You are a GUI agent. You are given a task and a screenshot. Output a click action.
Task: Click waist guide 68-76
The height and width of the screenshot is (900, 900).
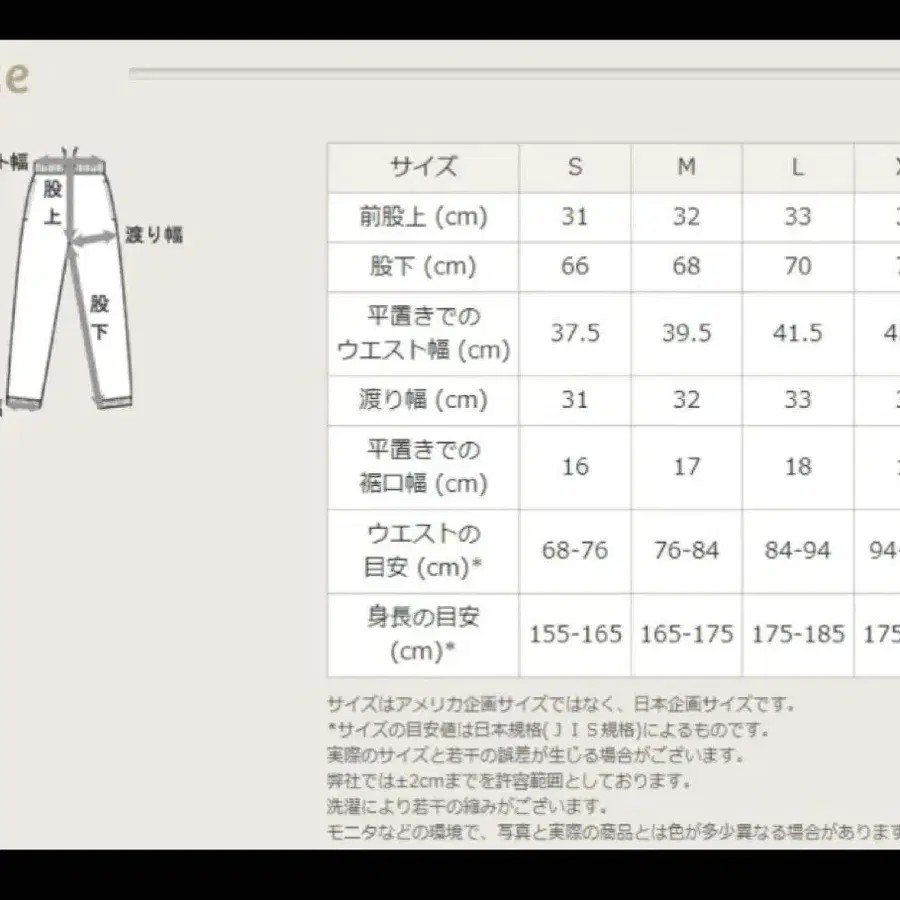[x=575, y=551]
